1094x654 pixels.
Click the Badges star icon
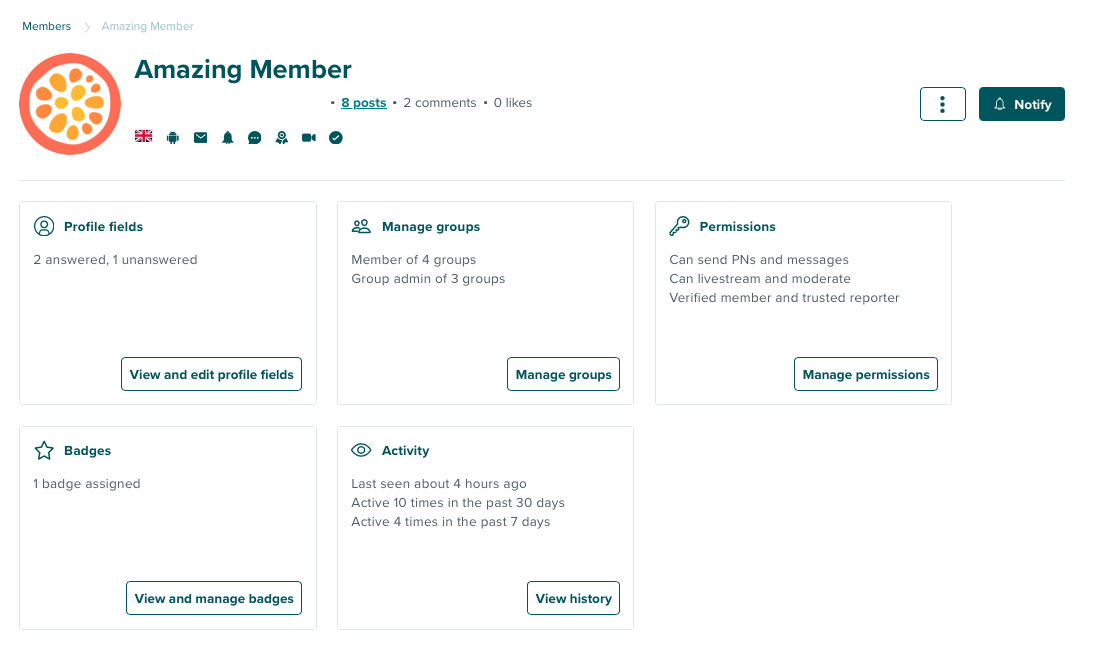(44, 450)
